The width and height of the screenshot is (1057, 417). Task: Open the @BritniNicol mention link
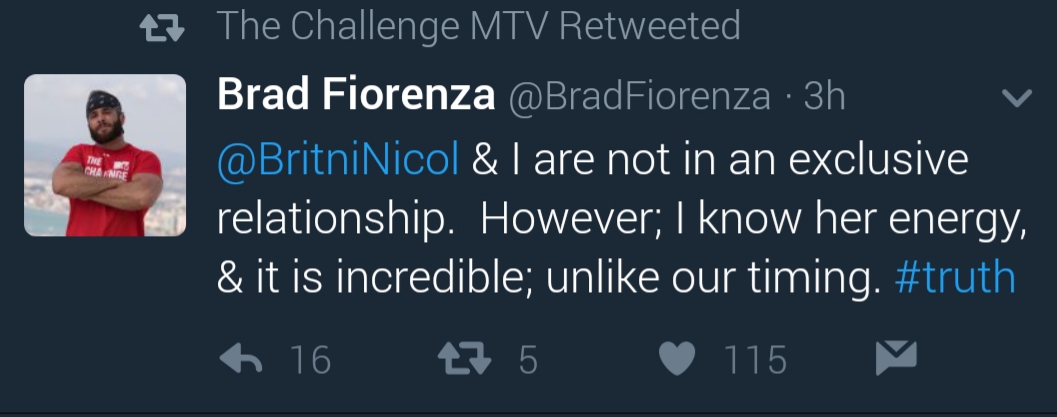[x=338, y=160]
